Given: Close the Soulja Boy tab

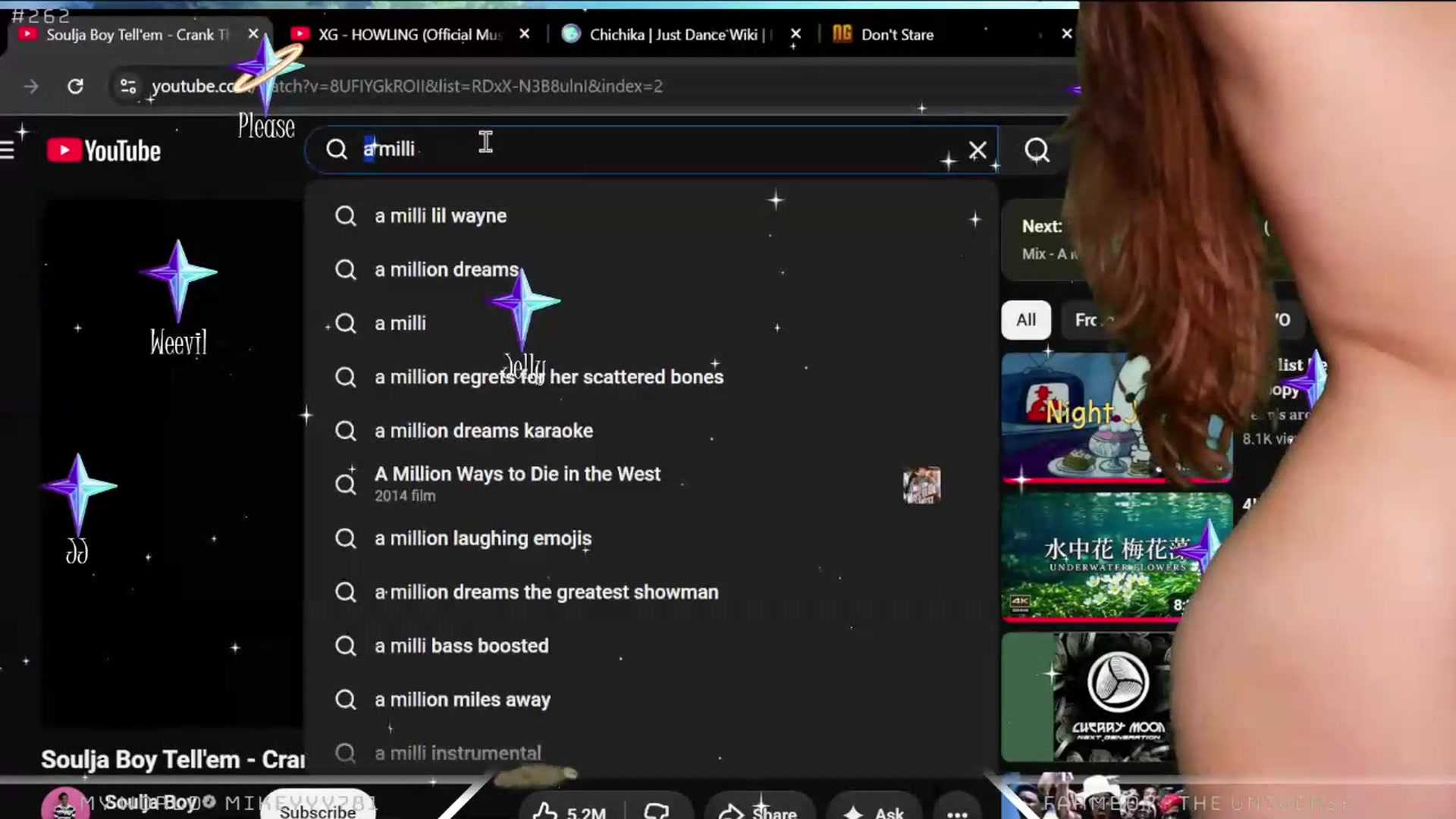Looking at the screenshot, I should pos(254,34).
